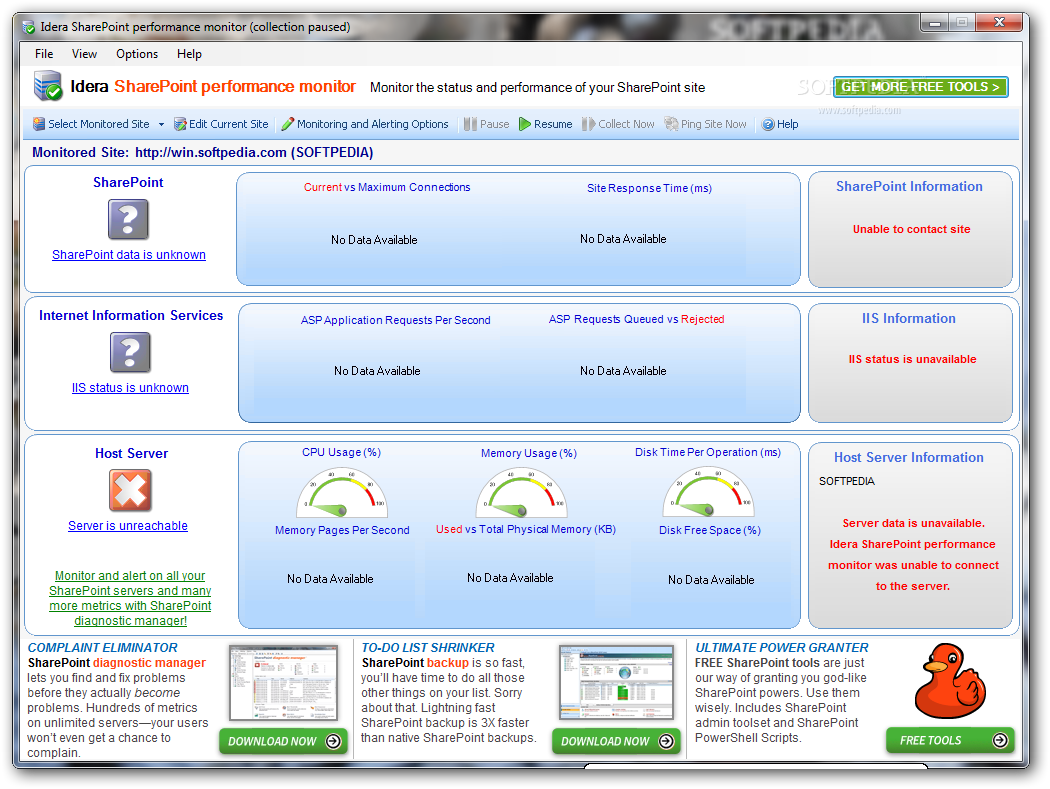Click GET MORE FREE TOOLS button
Viewport: 1050px width, 789px height.
(x=921, y=86)
